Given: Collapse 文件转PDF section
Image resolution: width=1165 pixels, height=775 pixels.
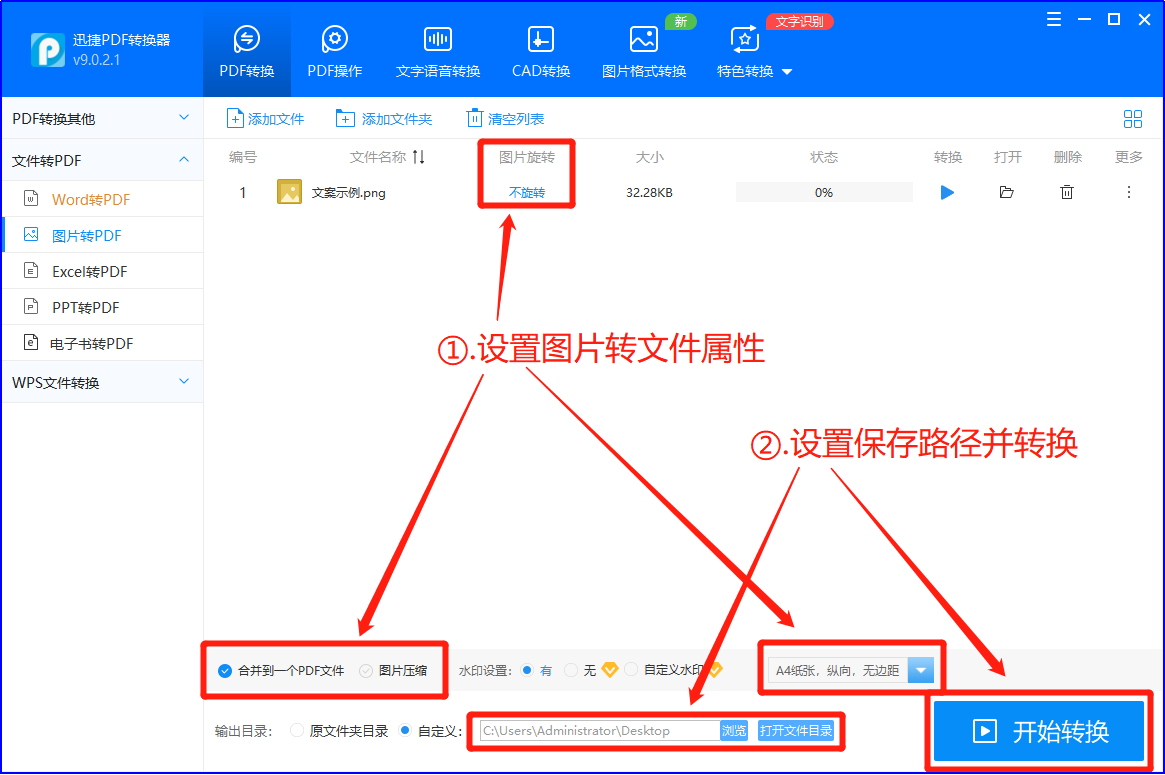Looking at the screenshot, I should 103,160.
